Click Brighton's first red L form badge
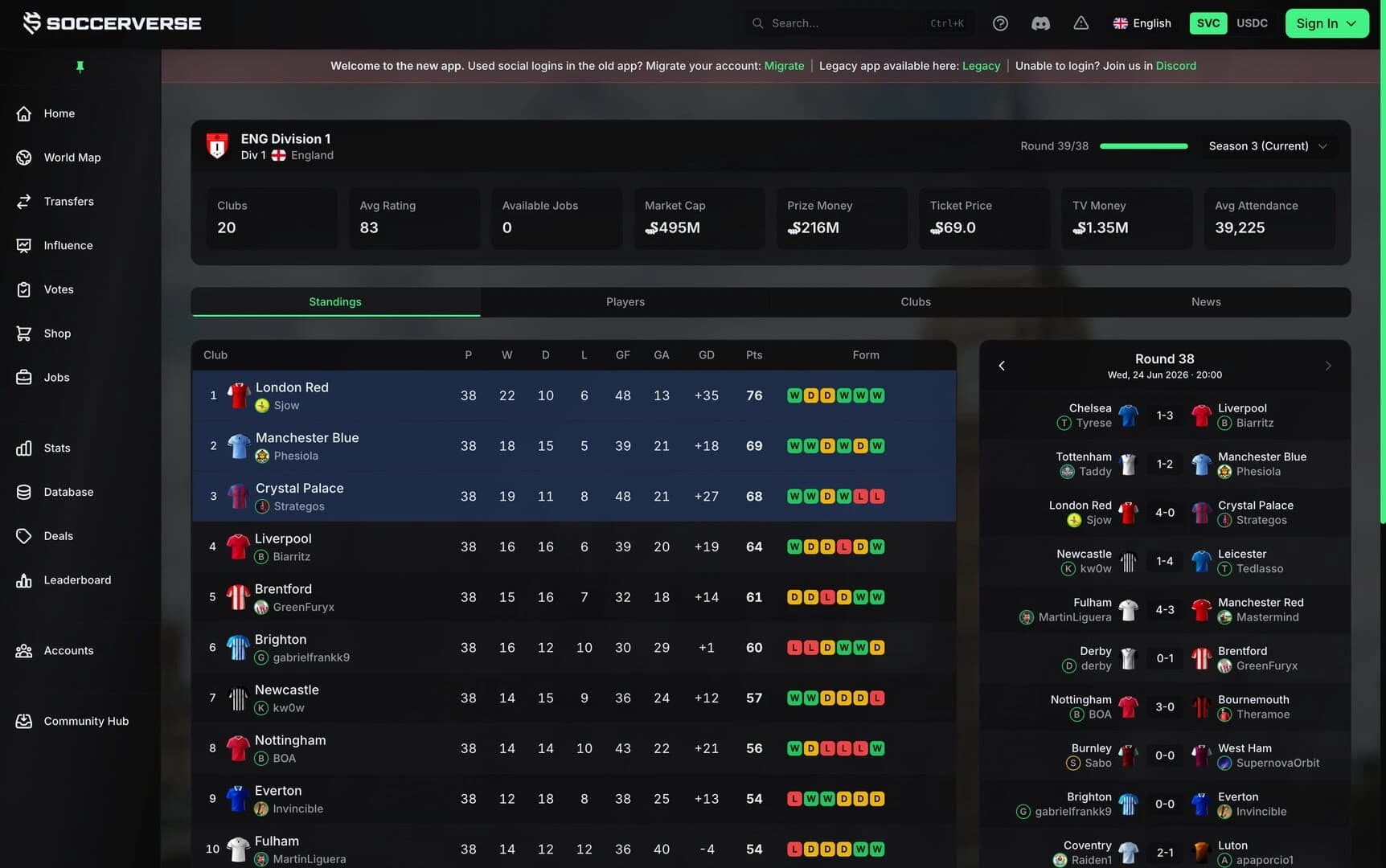The height and width of the screenshot is (868, 1386). (x=794, y=648)
